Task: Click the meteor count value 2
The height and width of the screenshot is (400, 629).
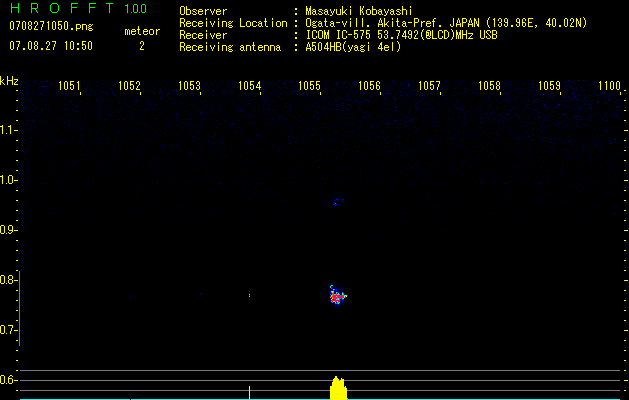Action: tap(142, 46)
